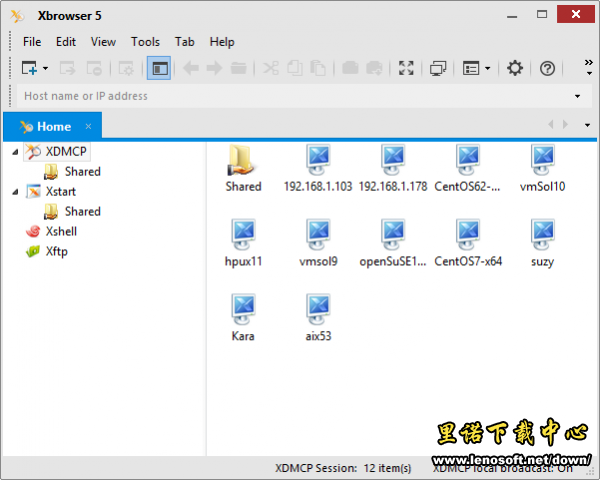Open the Edit menu
The width and height of the screenshot is (600, 480).
point(66,42)
